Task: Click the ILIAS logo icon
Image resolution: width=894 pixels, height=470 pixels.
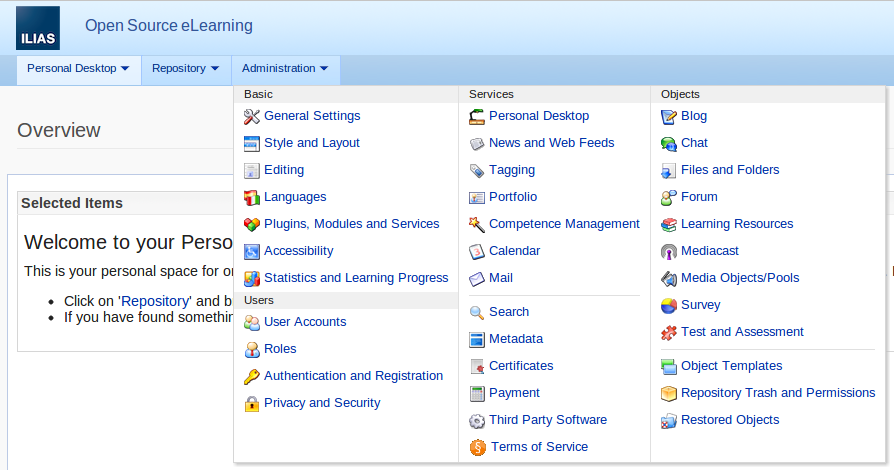Action: pyautogui.click(x=38, y=28)
